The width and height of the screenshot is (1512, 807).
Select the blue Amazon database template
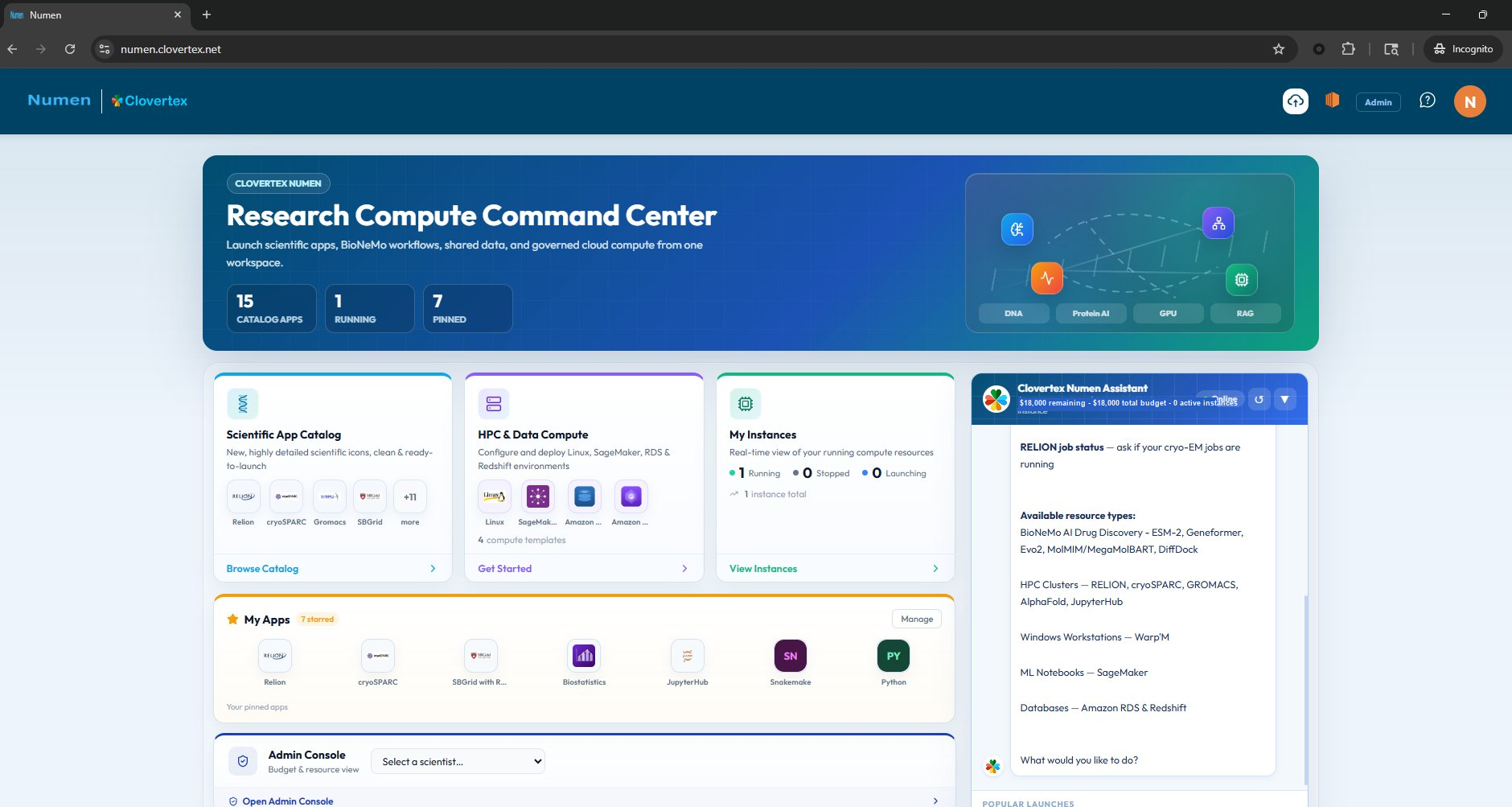click(x=584, y=496)
